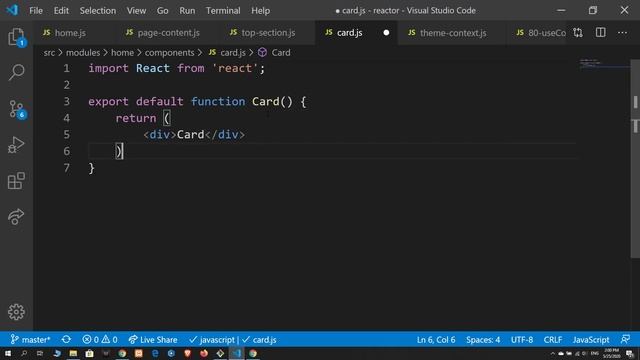Switch to the top-section.js tab
The image size is (640, 360).
click(x=268, y=33)
